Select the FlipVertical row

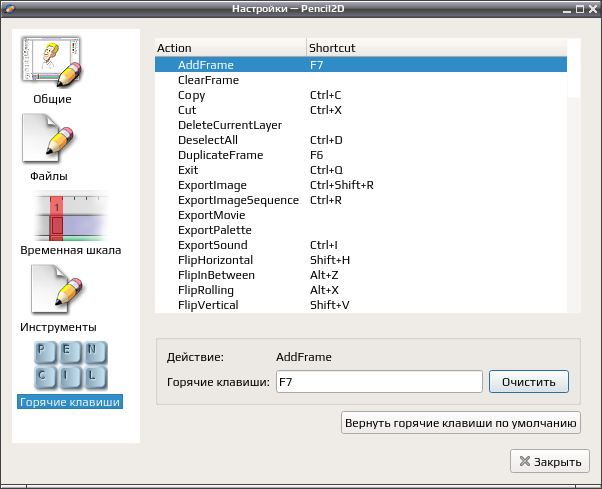point(361,304)
